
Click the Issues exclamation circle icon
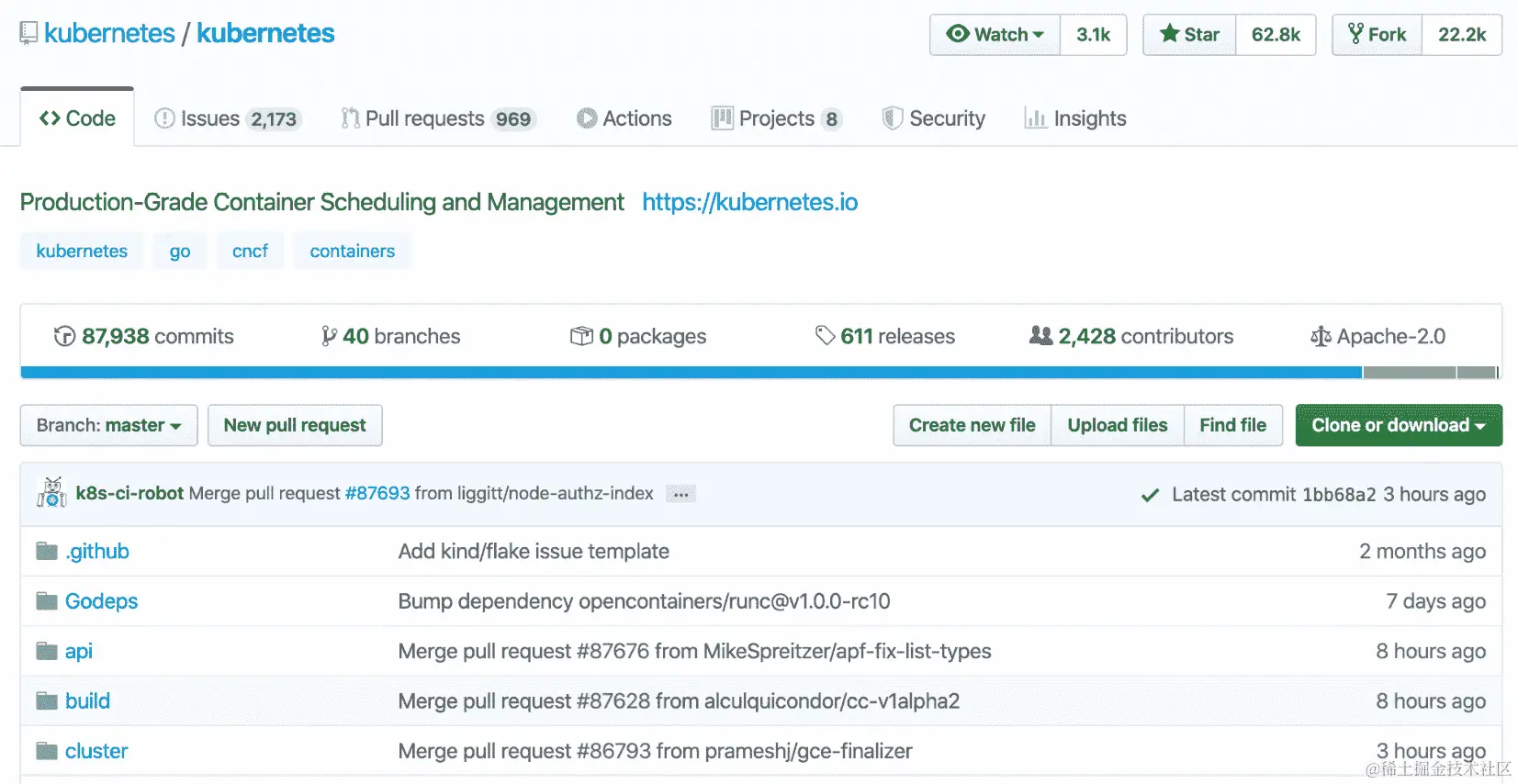pyautogui.click(x=164, y=118)
